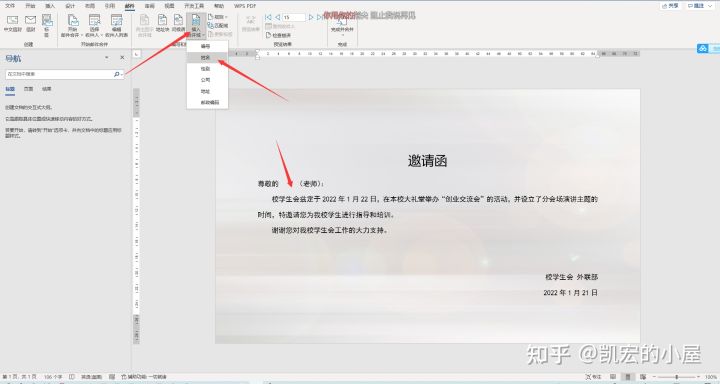The image size is (720, 384).
Task: Click the magnifier search icon in navigation
Action: (117, 74)
